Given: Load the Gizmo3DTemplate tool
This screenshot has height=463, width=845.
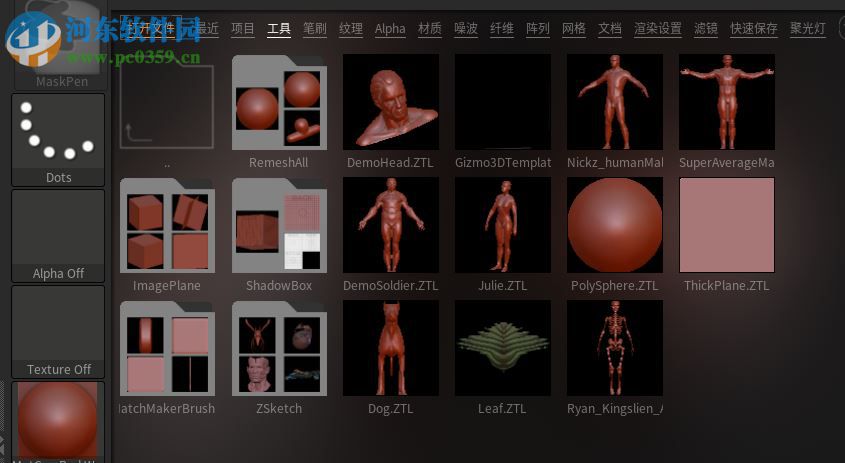Looking at the screenshot, I should click(x=503, y=102).
